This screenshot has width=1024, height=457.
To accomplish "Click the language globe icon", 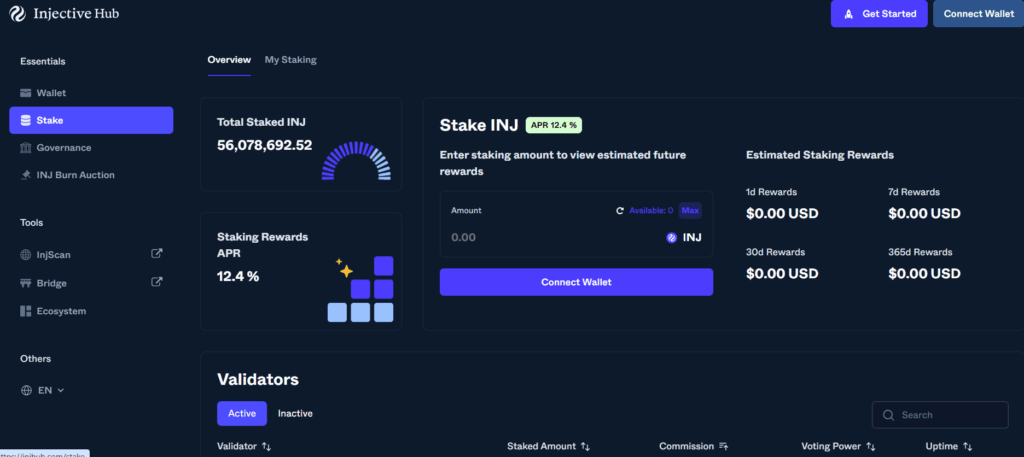I will coord(27,390).
